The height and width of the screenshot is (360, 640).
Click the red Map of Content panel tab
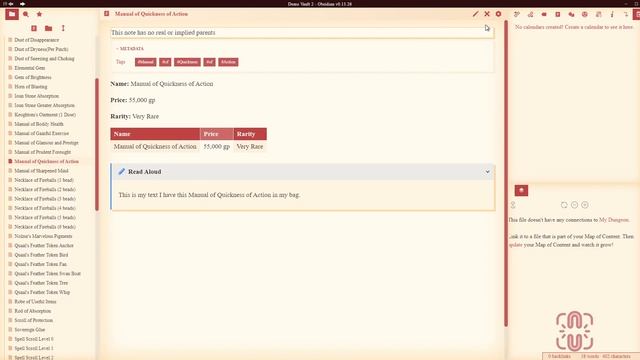[x=521, y=191]
